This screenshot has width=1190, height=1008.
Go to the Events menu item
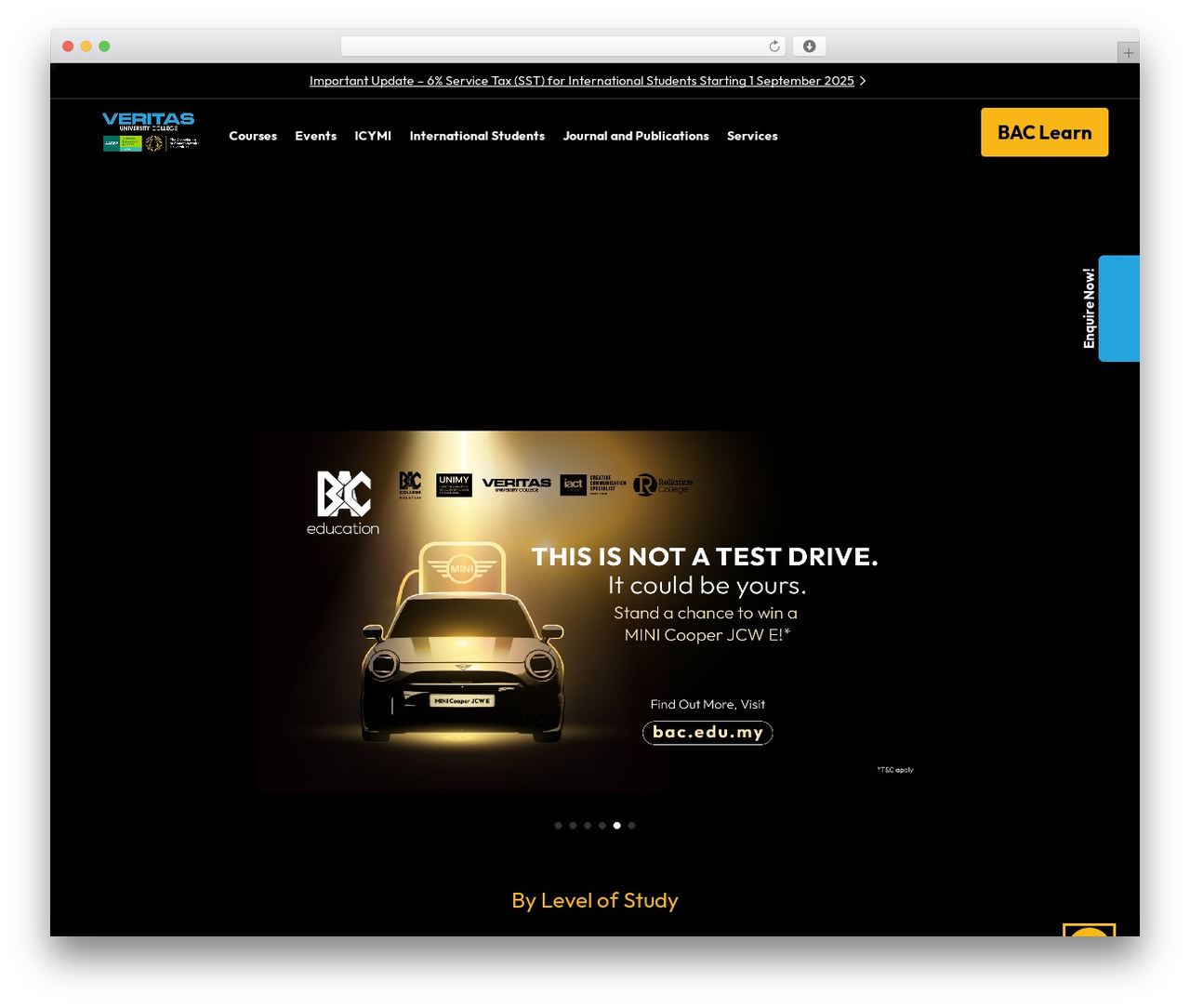pyautogui.click(x=316, y=136)
